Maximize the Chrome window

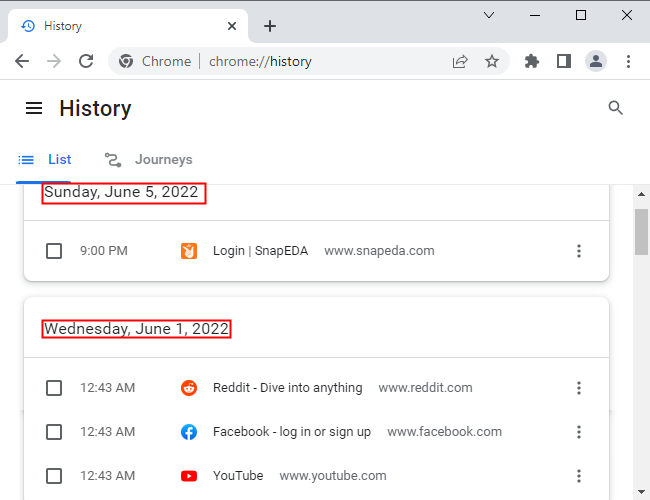point(581,15)
